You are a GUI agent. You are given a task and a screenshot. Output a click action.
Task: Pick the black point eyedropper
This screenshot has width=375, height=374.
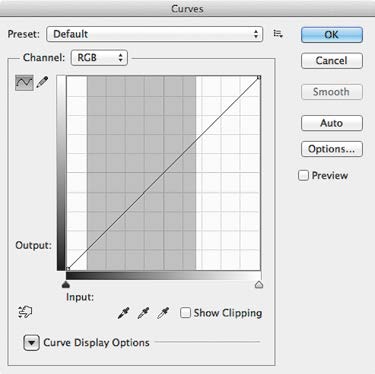tap(124, 313)
